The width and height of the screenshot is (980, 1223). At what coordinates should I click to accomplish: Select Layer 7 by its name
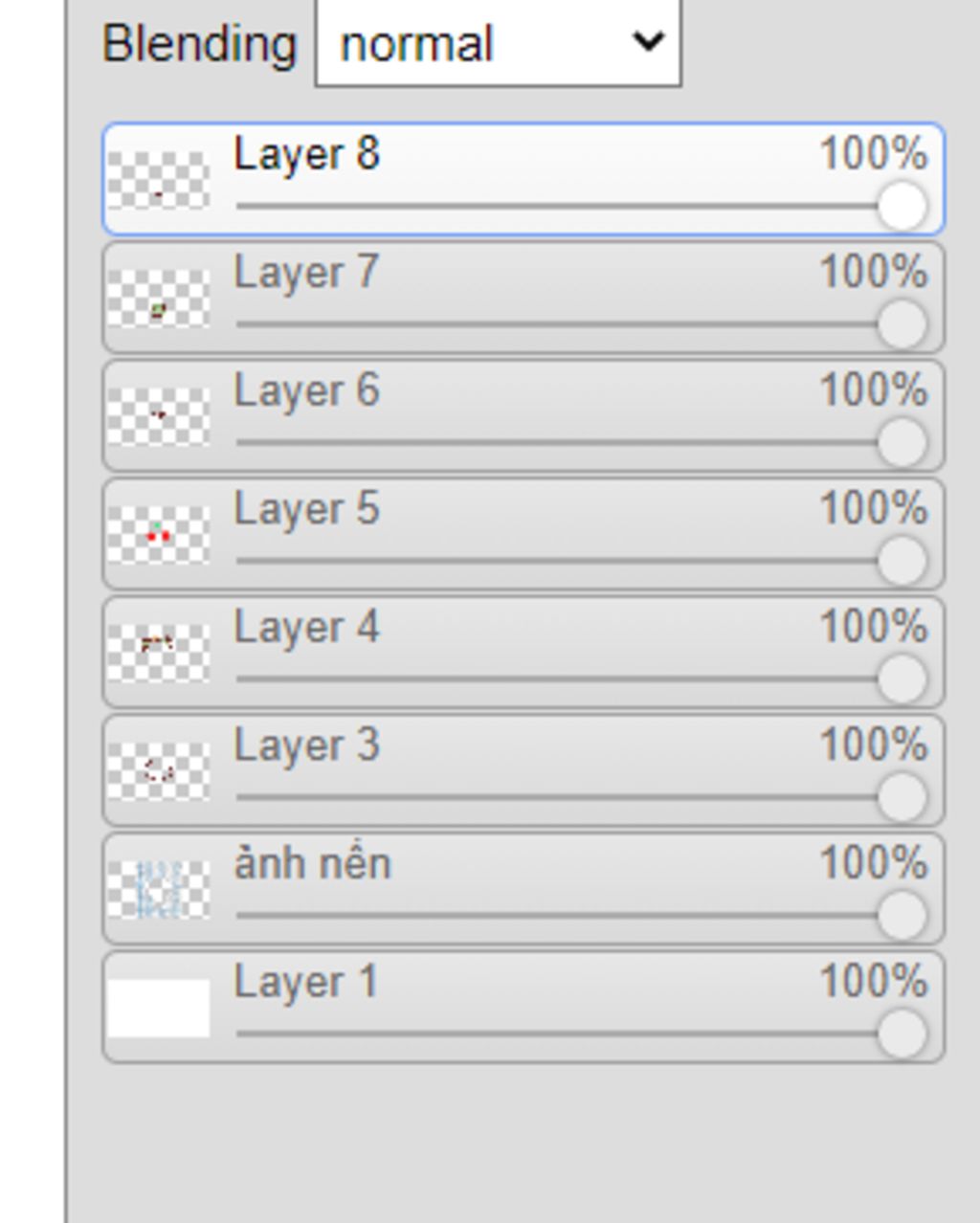click(x=306, y=273)
